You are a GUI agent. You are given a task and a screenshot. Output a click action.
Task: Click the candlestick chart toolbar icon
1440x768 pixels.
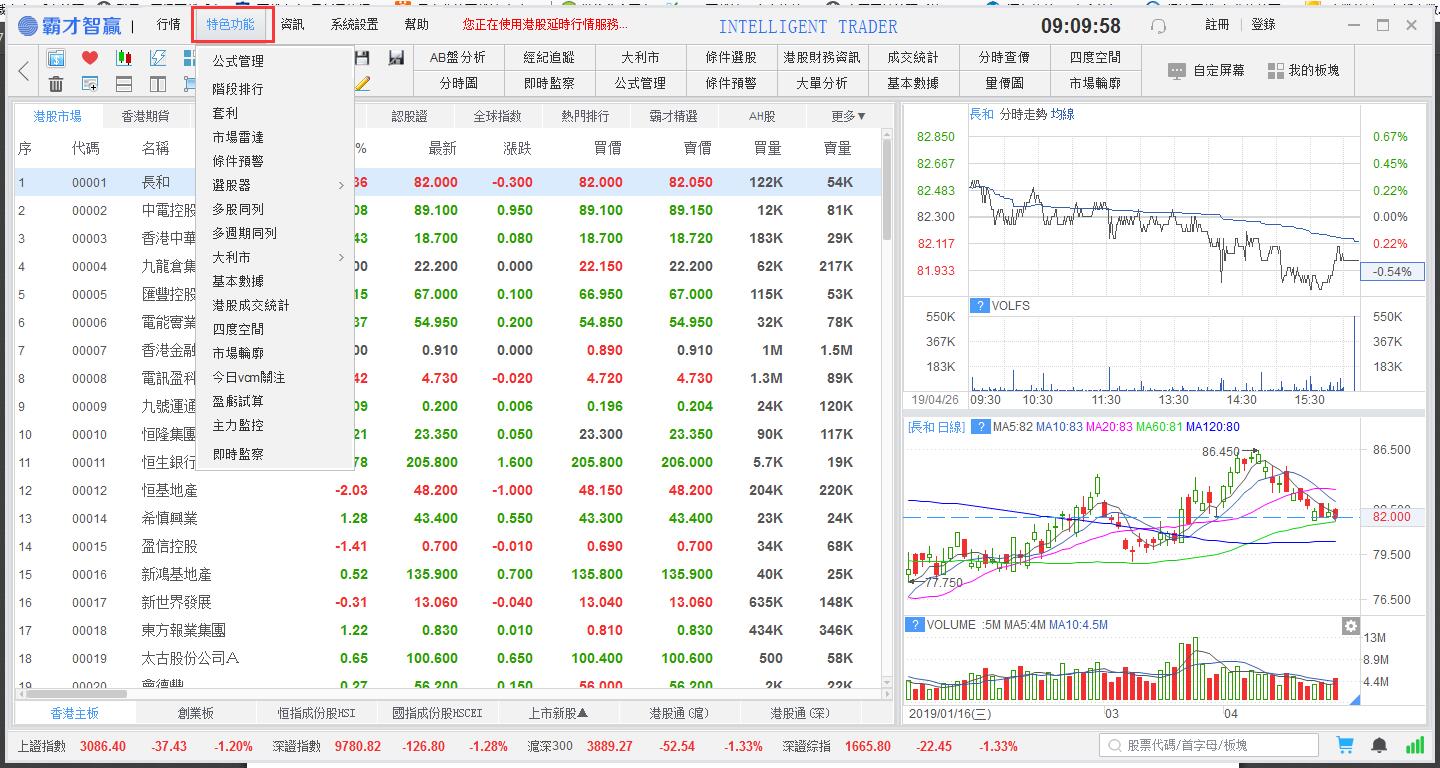[124, 58]
